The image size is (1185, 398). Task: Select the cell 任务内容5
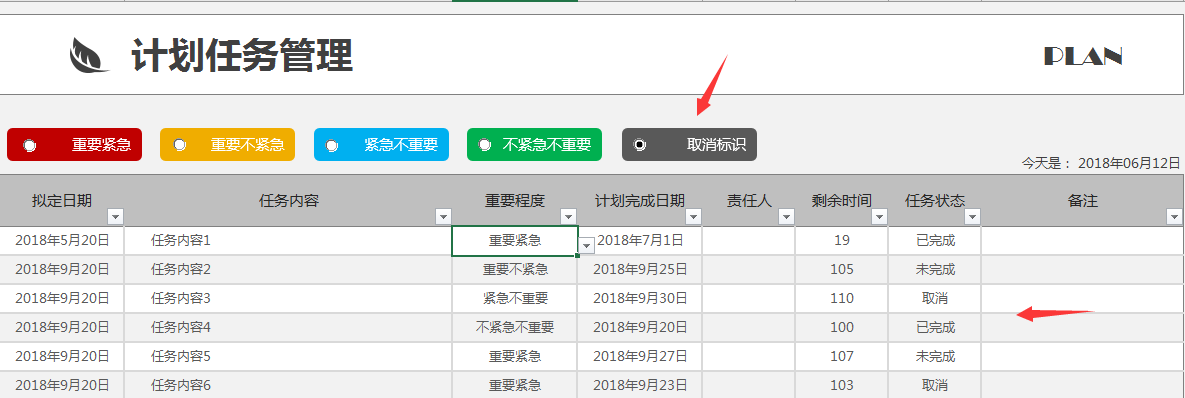288,356
